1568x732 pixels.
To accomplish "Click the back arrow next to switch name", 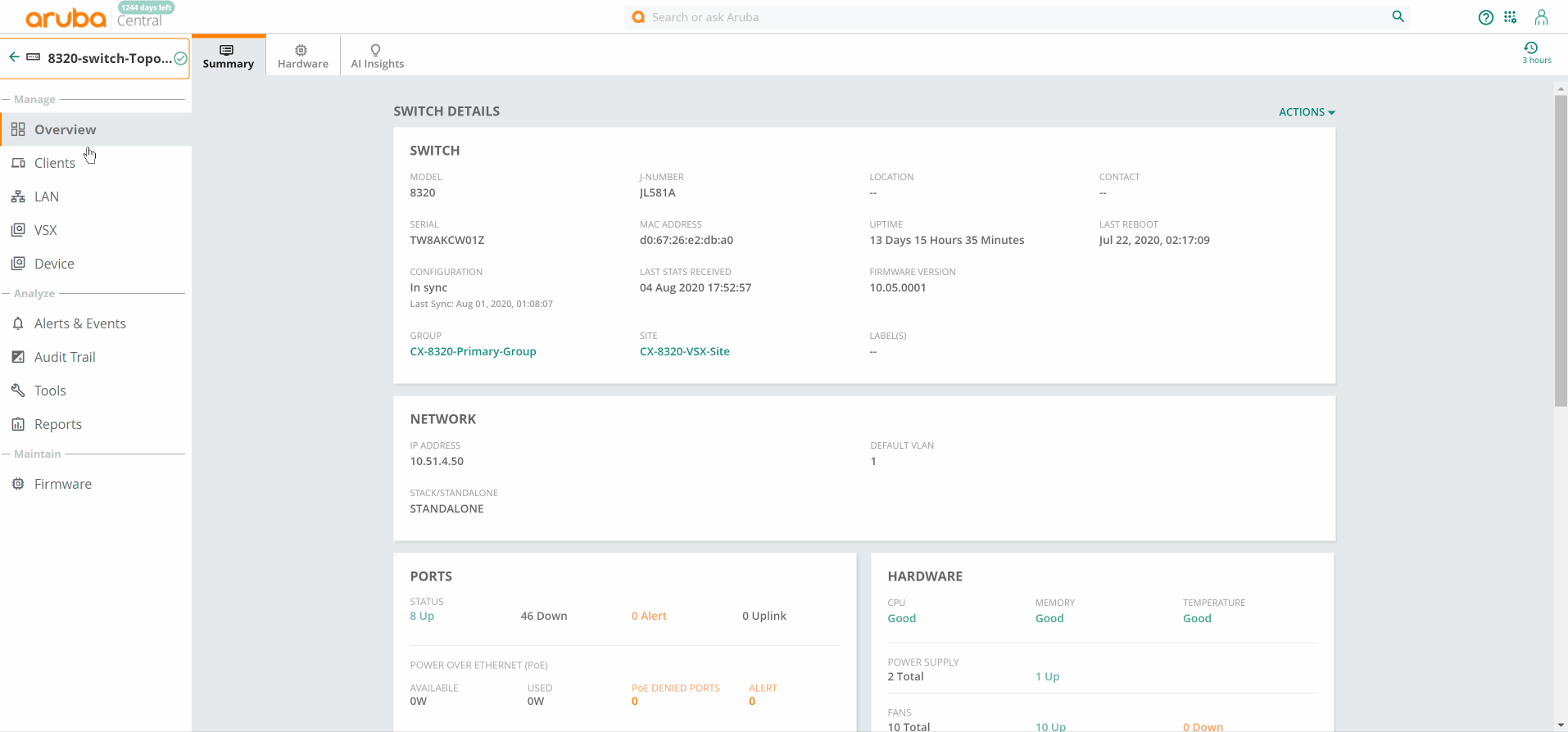I will point(14,56).
